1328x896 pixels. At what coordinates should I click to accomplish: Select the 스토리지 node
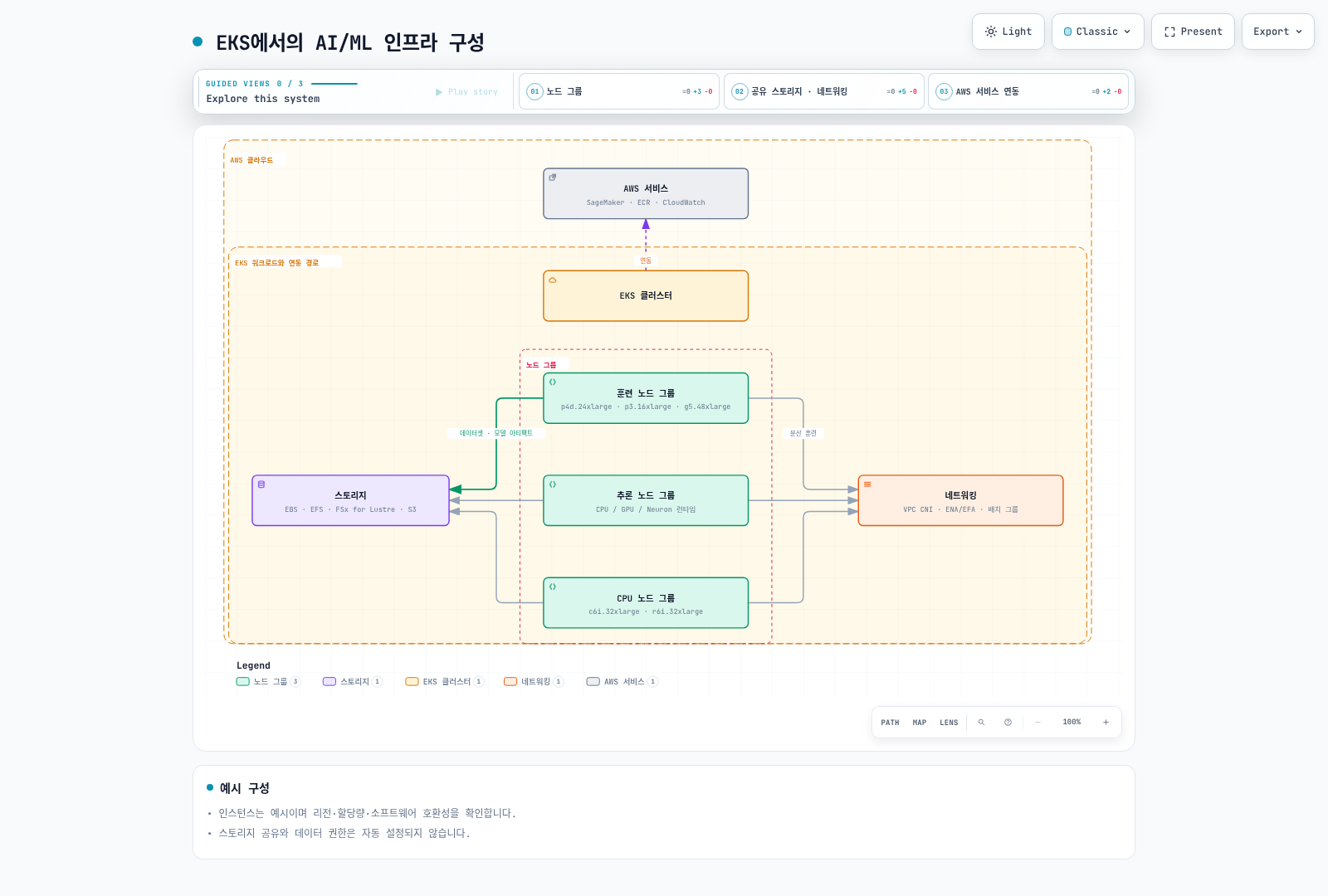[350, 500]
